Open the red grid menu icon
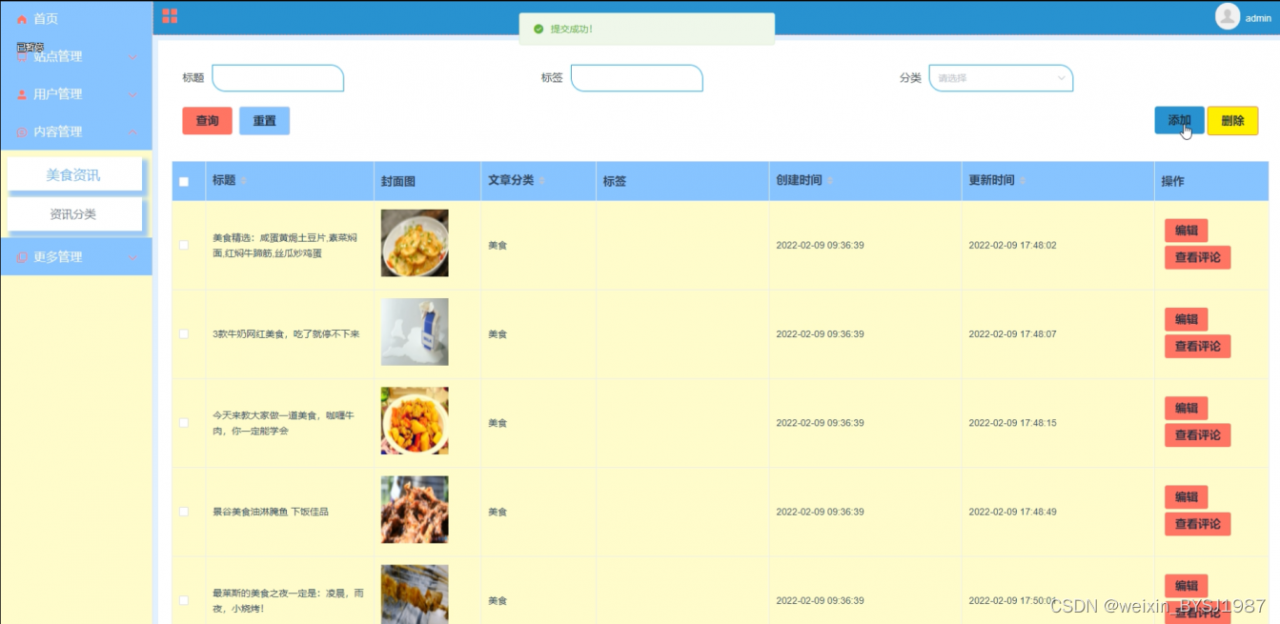Viewport: 1280px width, 624px height. pyautogui.click(x=170, y=16)
